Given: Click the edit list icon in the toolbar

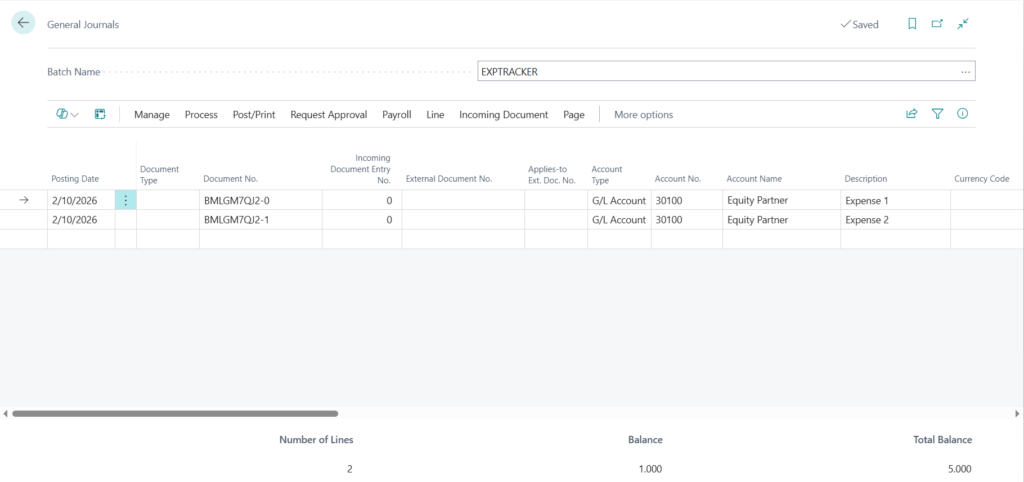Looking at the screenshot, I should pos(100,114).
